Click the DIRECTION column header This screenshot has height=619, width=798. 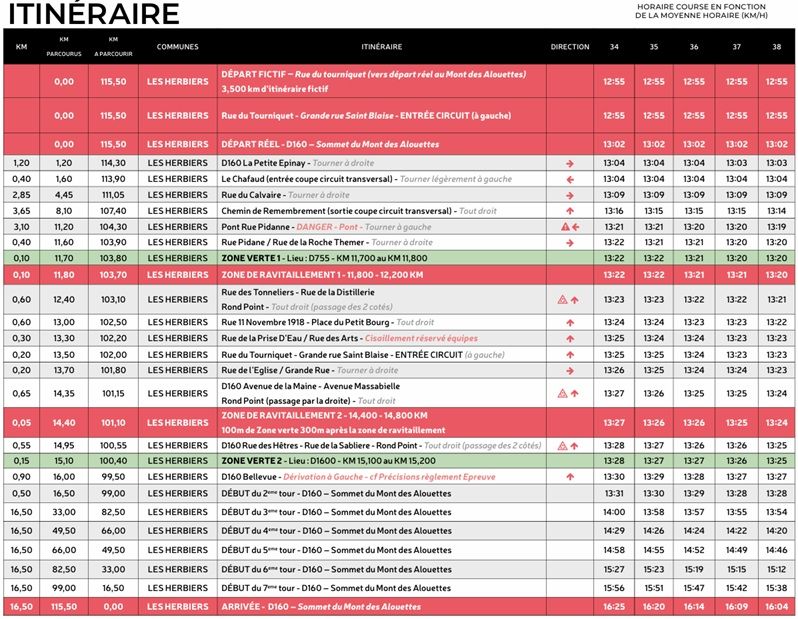pyautogui.click(x=570, y=46)
